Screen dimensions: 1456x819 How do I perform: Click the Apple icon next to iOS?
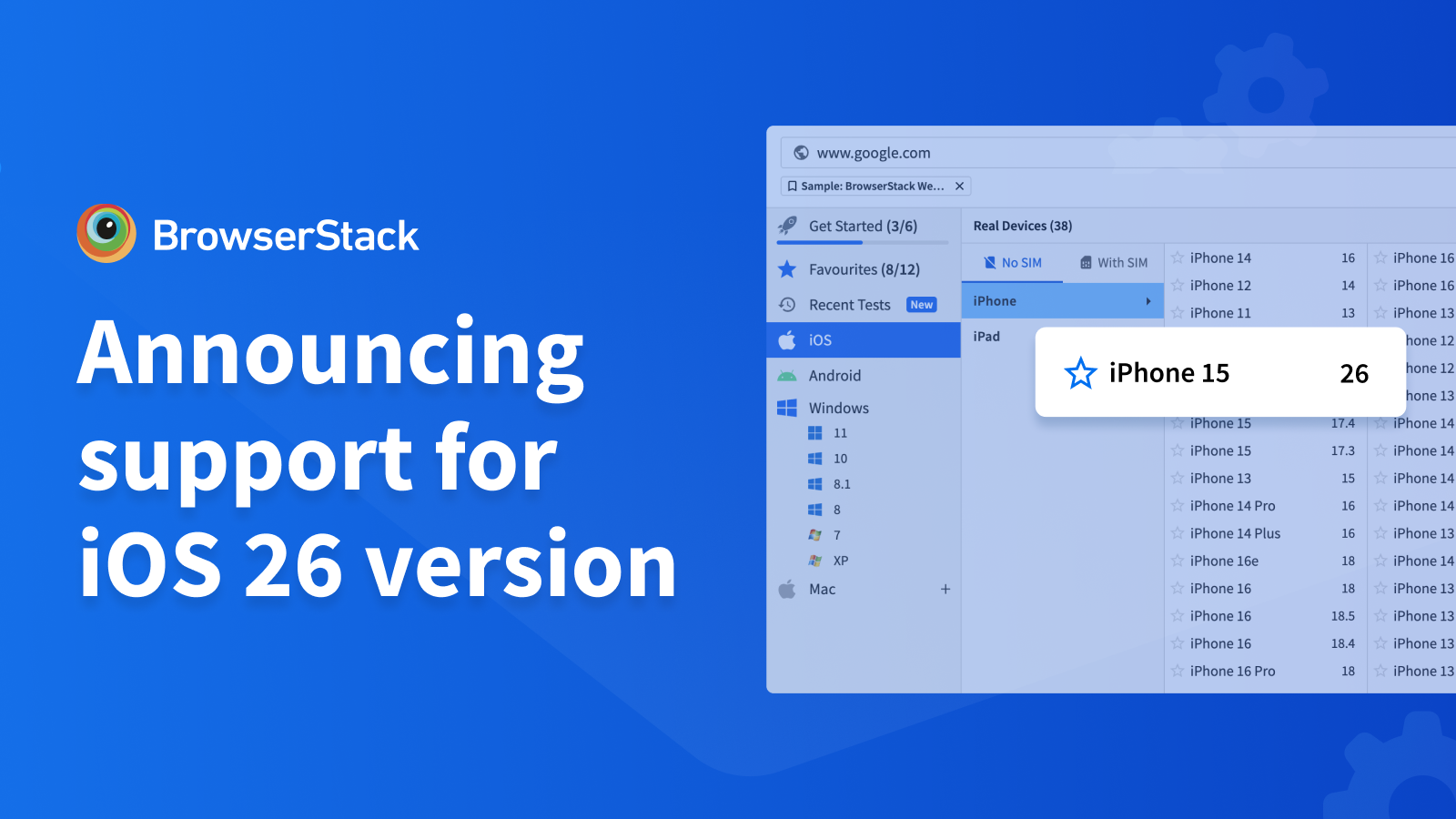(787, 339)
